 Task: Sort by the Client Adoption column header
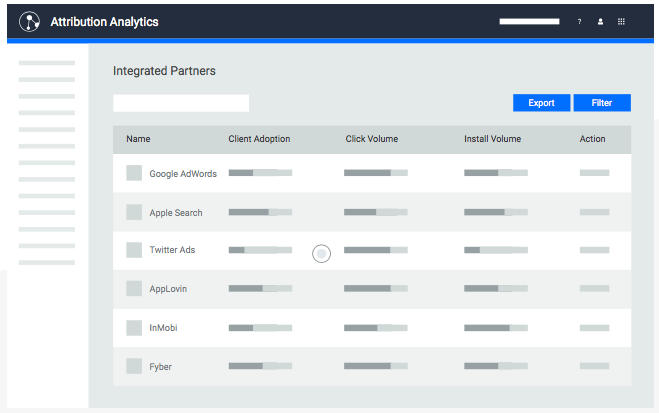tap(259, 139)
